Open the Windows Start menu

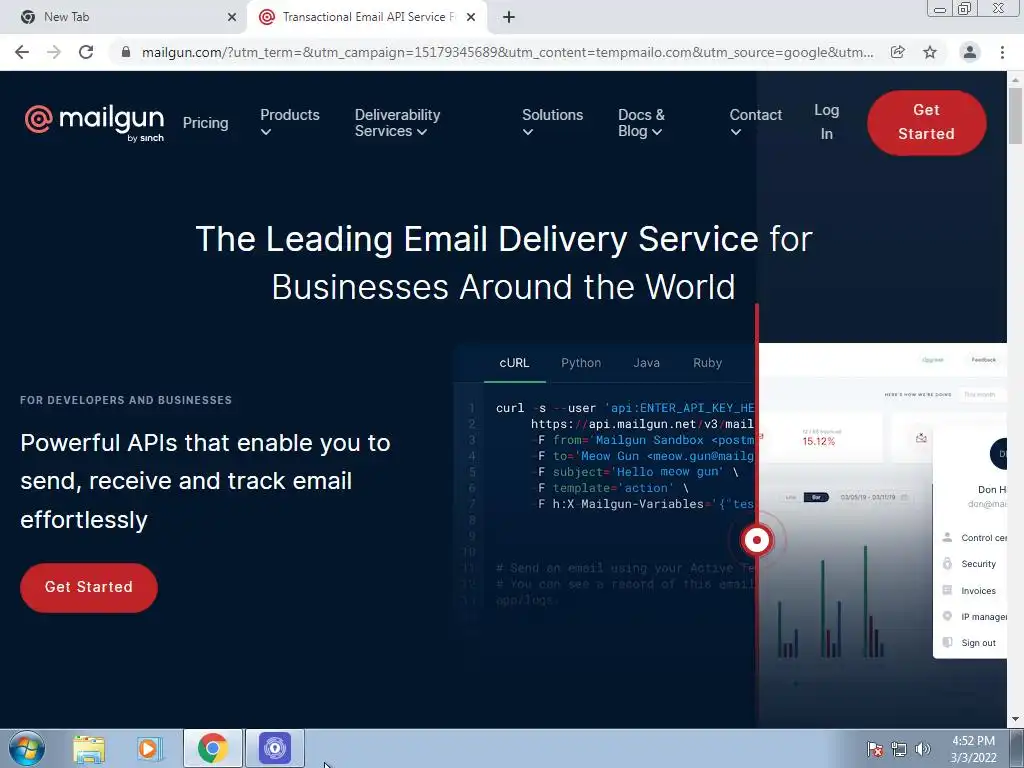27,748
